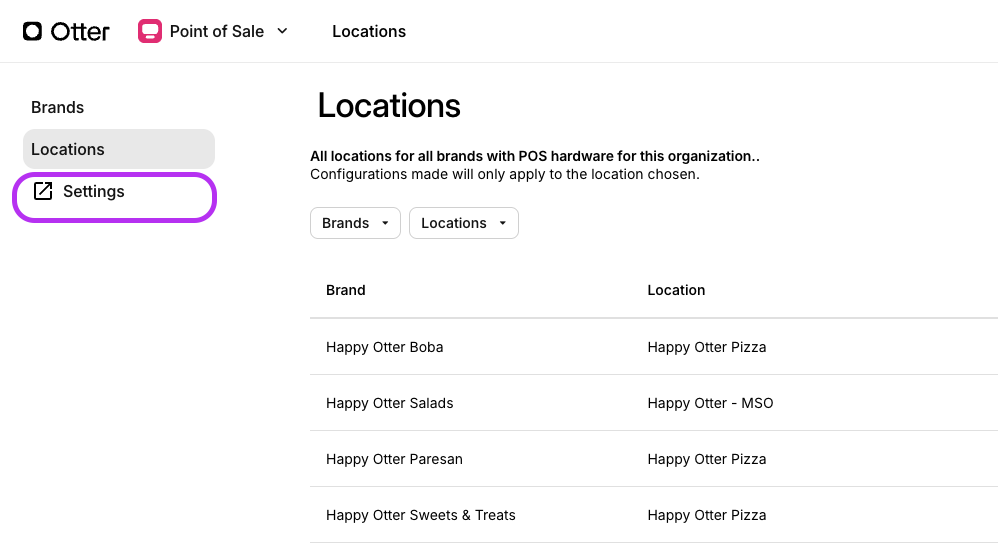The image size is (998, 560).
Task: Sort by Brand column header
Action: point(346,290)
